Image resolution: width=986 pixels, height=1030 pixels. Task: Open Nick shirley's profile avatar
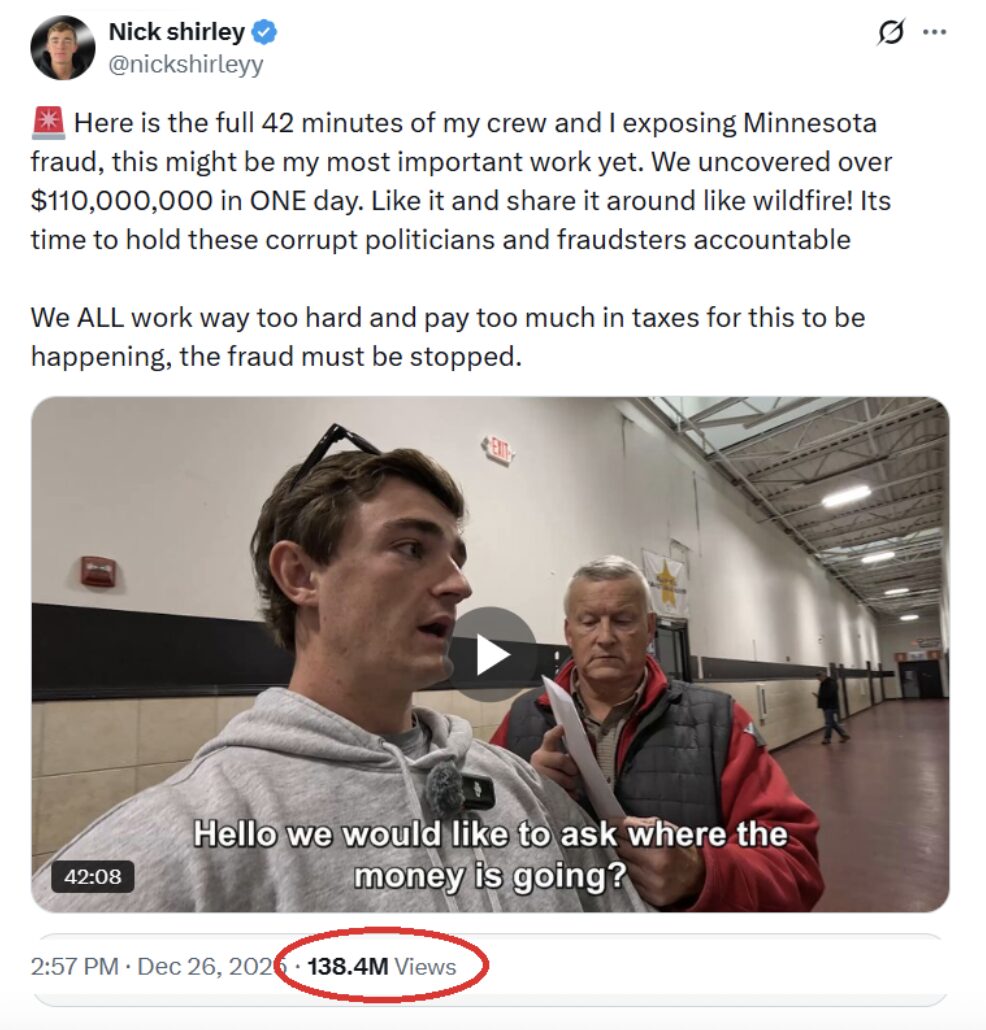63,48
